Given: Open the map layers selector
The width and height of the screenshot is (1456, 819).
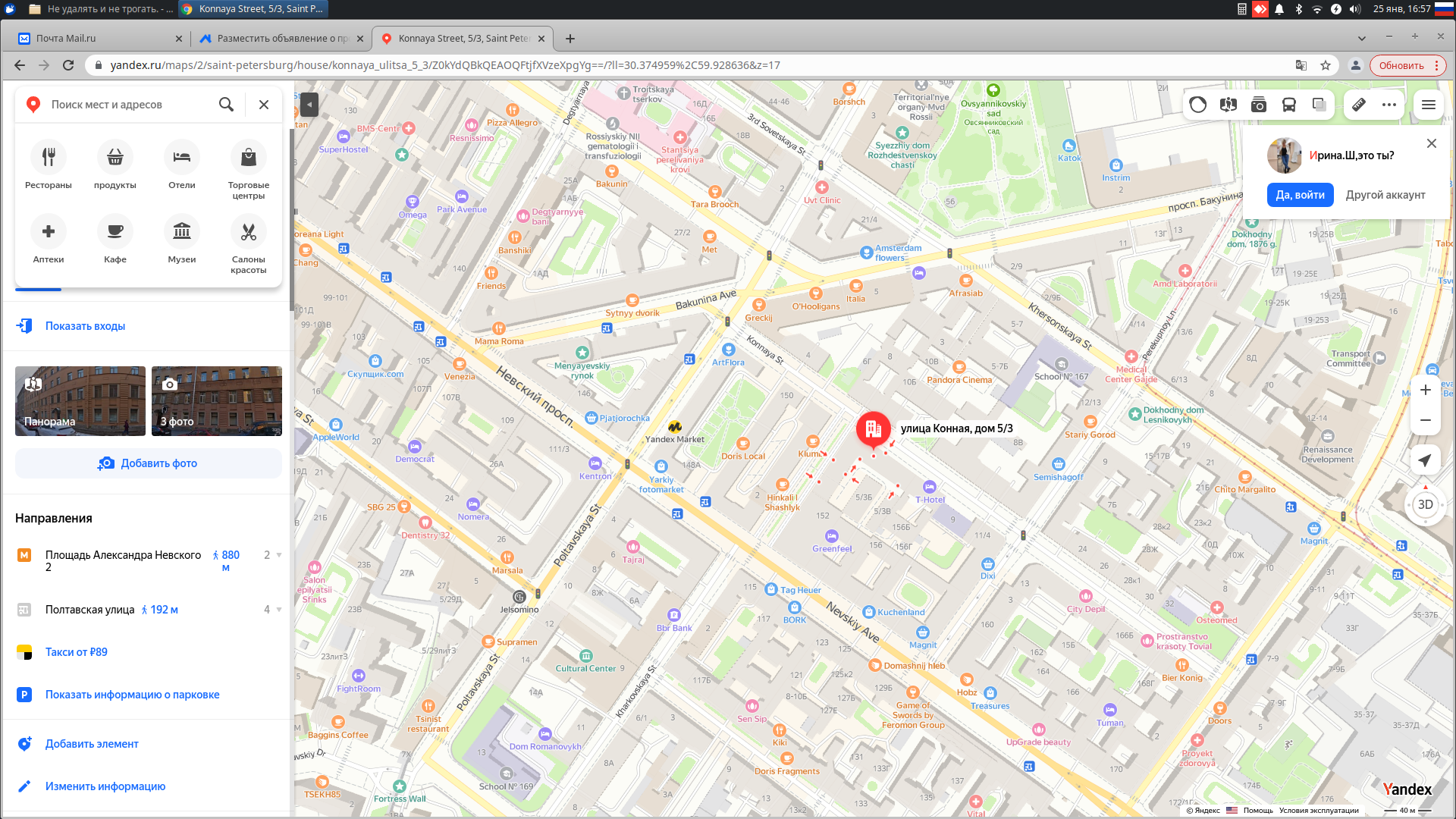Looking at the screenshot, I should point(1319,105).
